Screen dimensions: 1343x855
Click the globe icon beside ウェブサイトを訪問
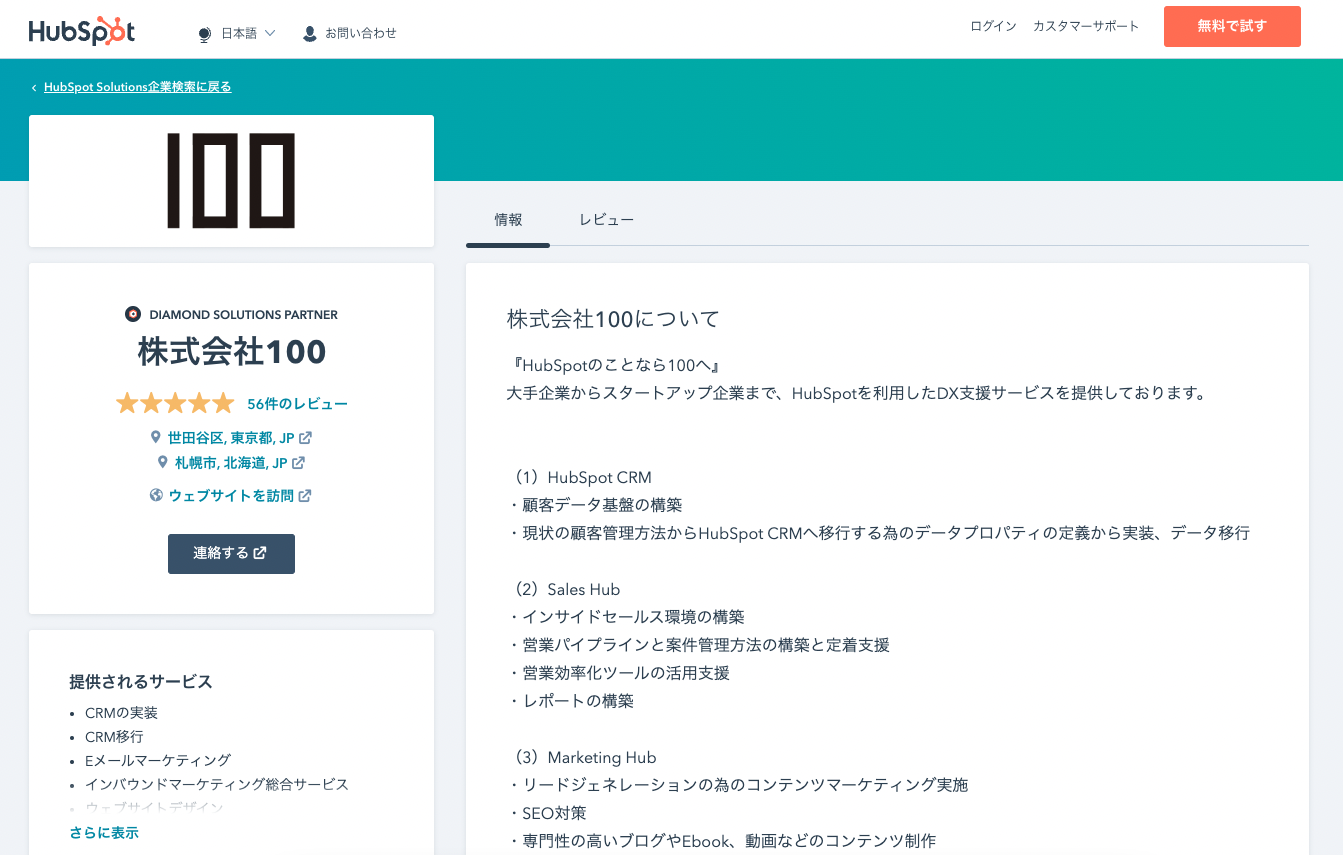(x=156, y=495)
